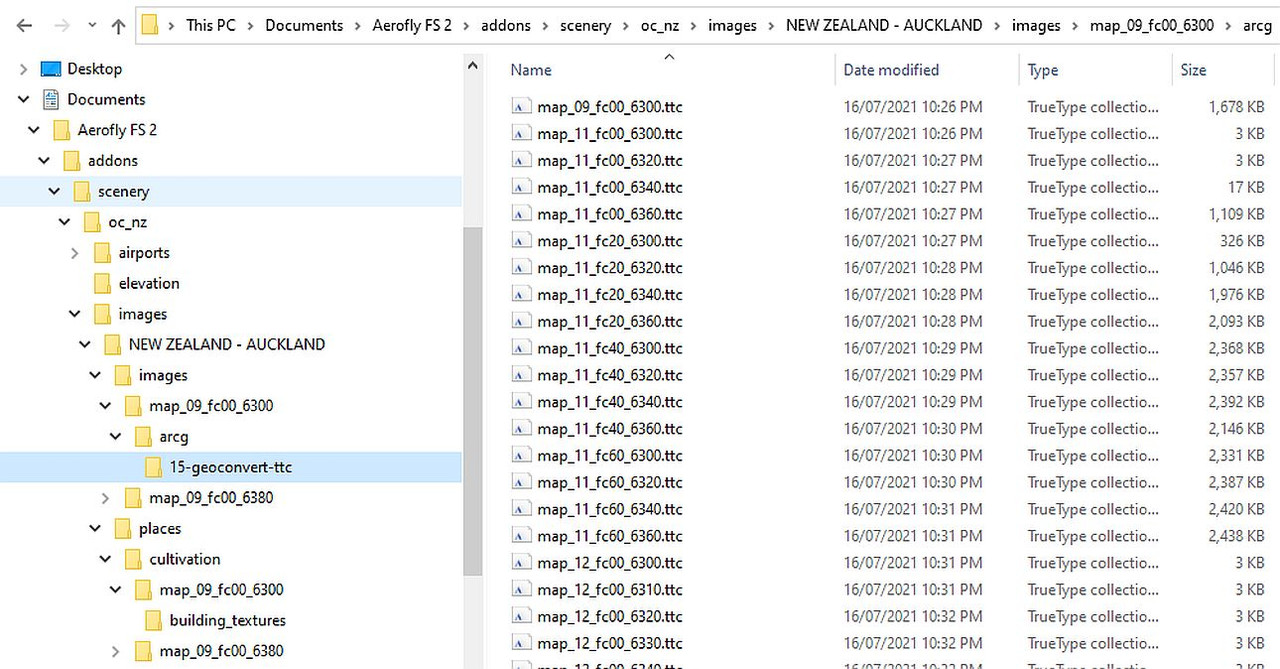
Task: Click the Desktop icon in tree
Action: coord(51,69)
